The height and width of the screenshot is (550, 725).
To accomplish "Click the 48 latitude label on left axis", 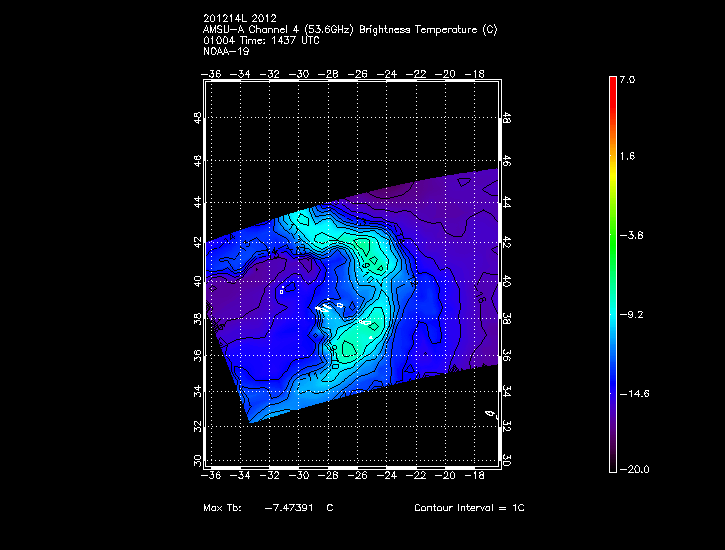I will (x=197, y=118).
